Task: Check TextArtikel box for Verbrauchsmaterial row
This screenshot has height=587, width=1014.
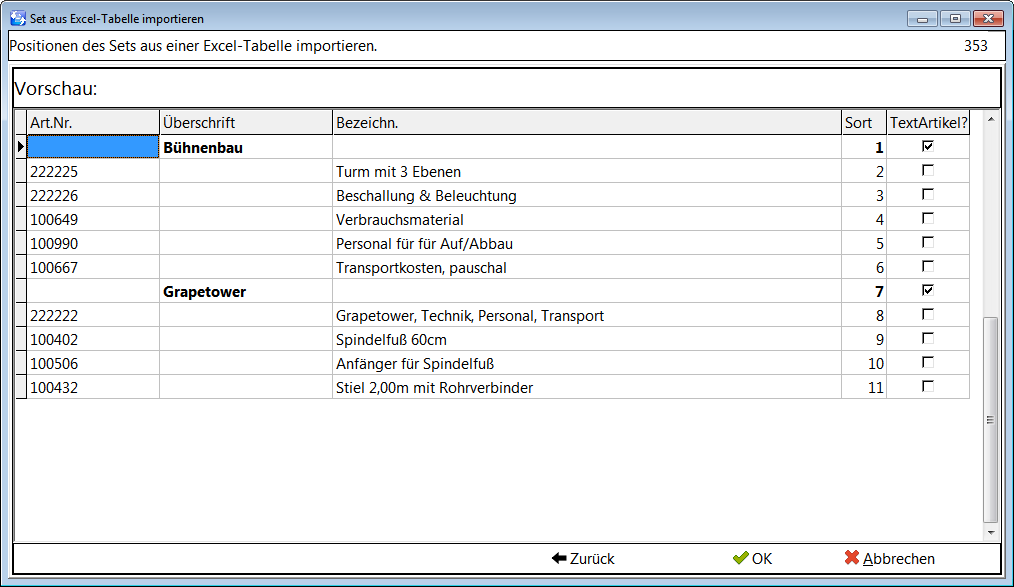Action: [x=928, y=218]
